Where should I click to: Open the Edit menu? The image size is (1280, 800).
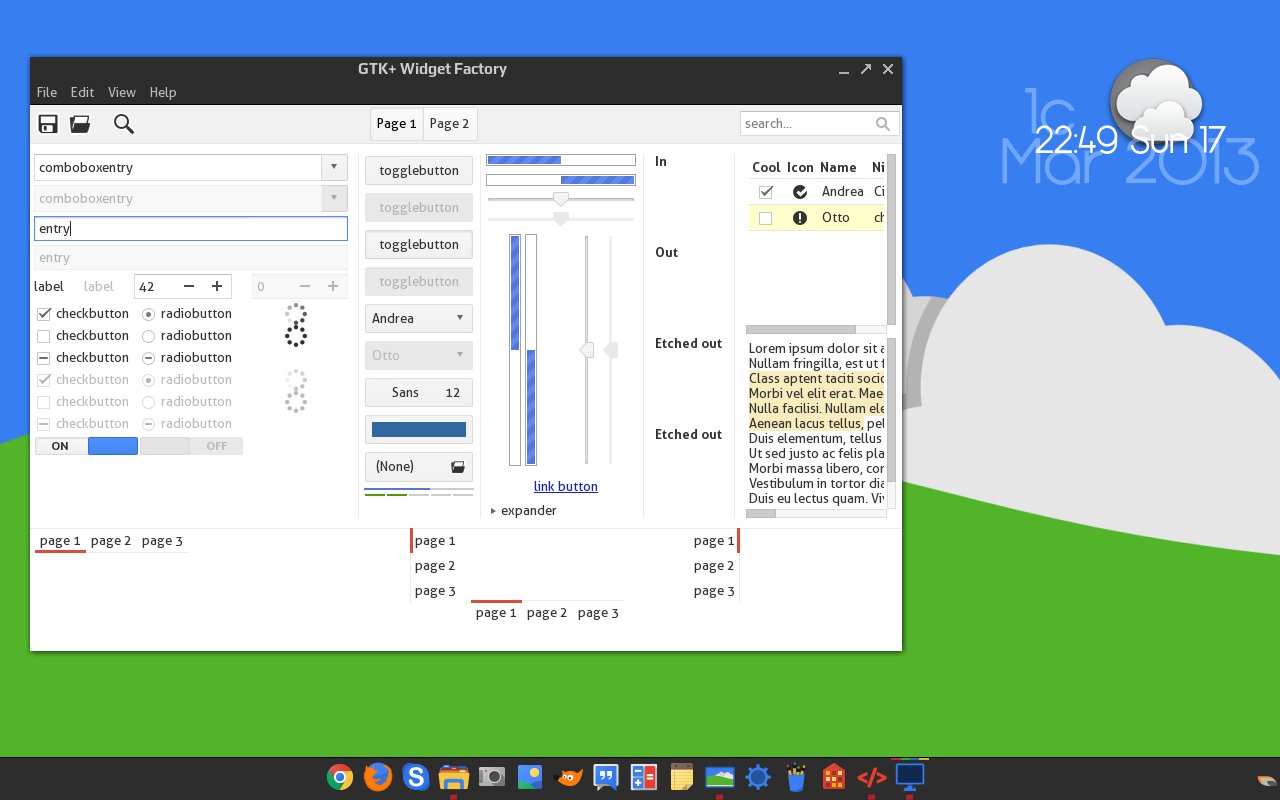click(82, 92)
